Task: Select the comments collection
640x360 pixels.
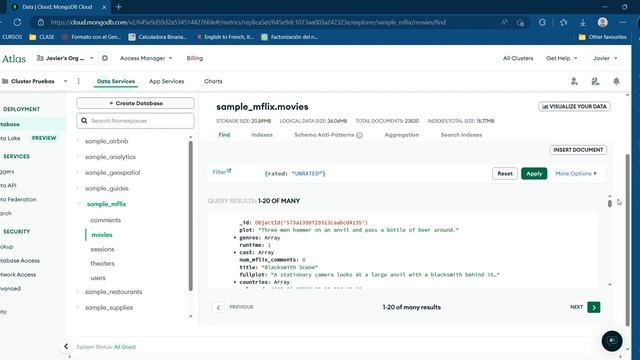Action: click(106, 220)
